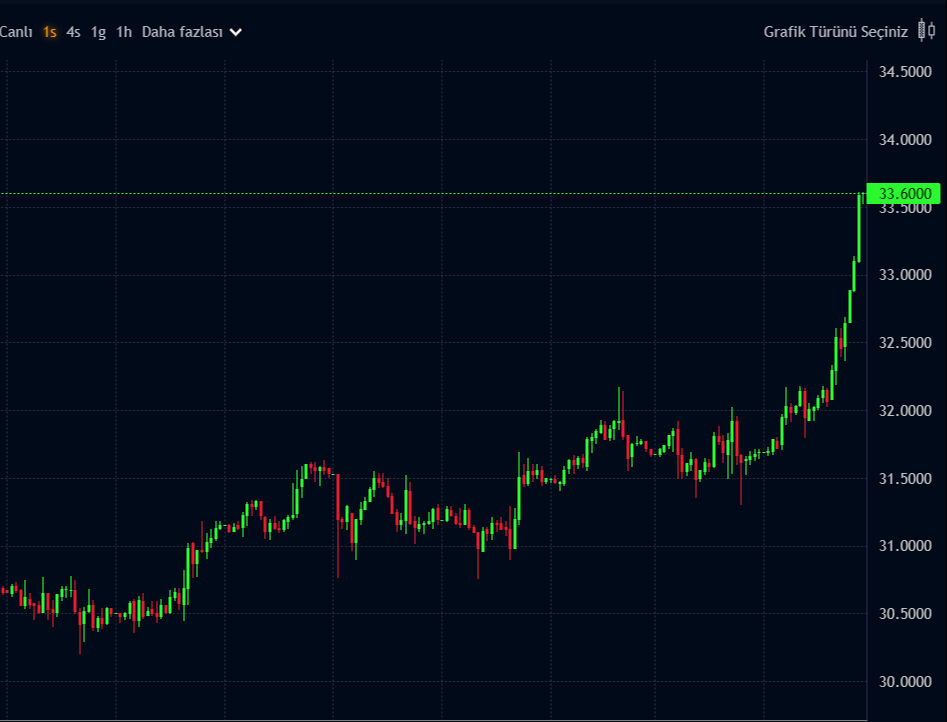Click the latest tall green candle

pos(859,228)
